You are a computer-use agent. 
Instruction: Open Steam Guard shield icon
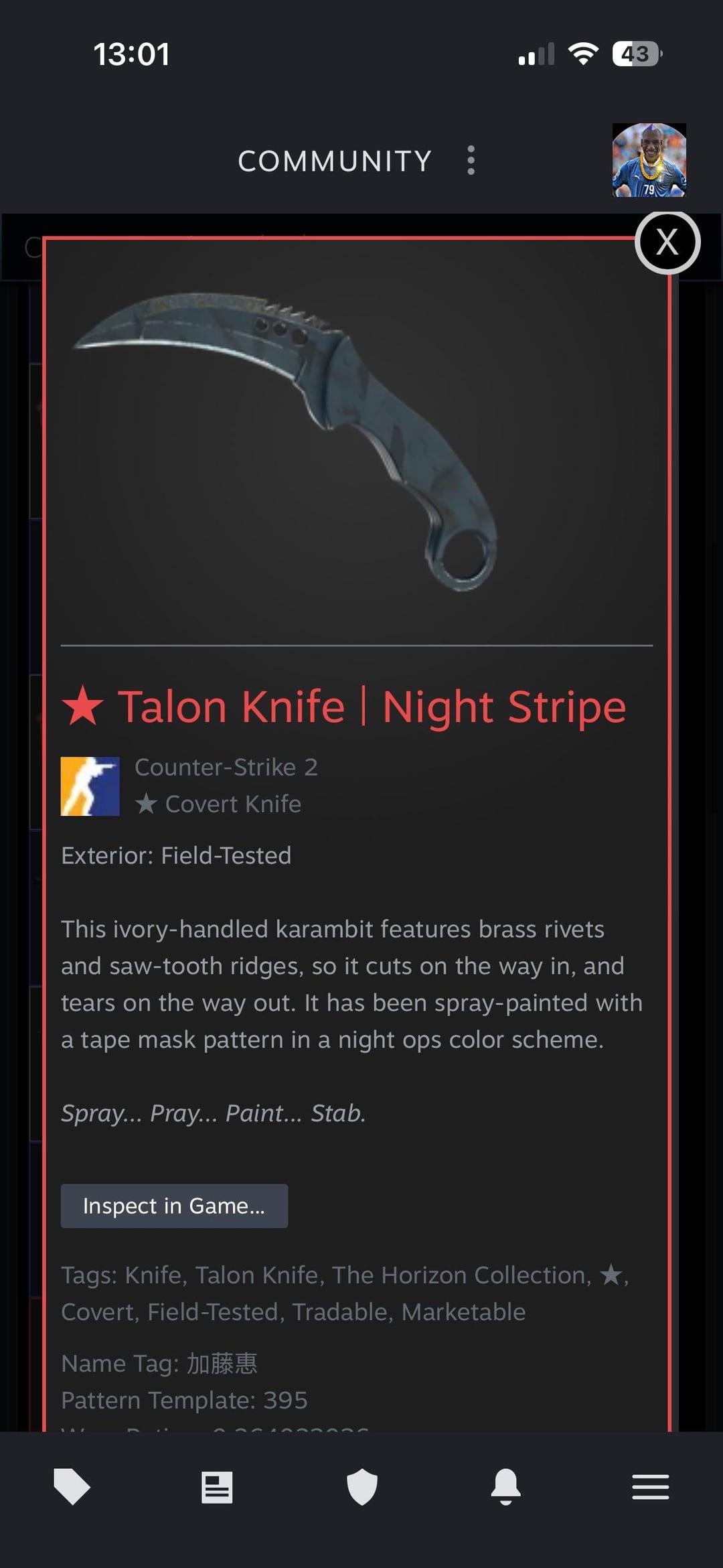(x=362, y=1487)
